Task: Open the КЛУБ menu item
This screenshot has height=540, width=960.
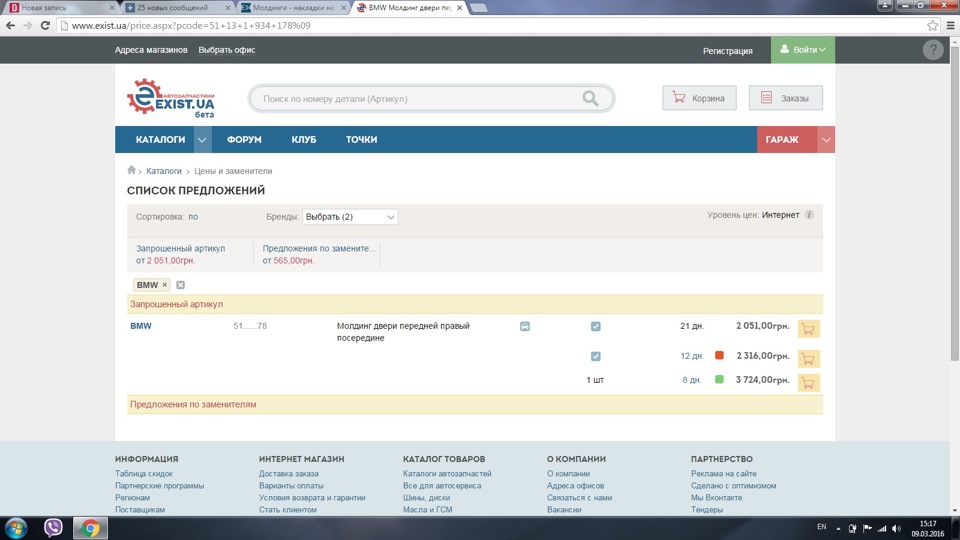Action: [x=304, y=140]
